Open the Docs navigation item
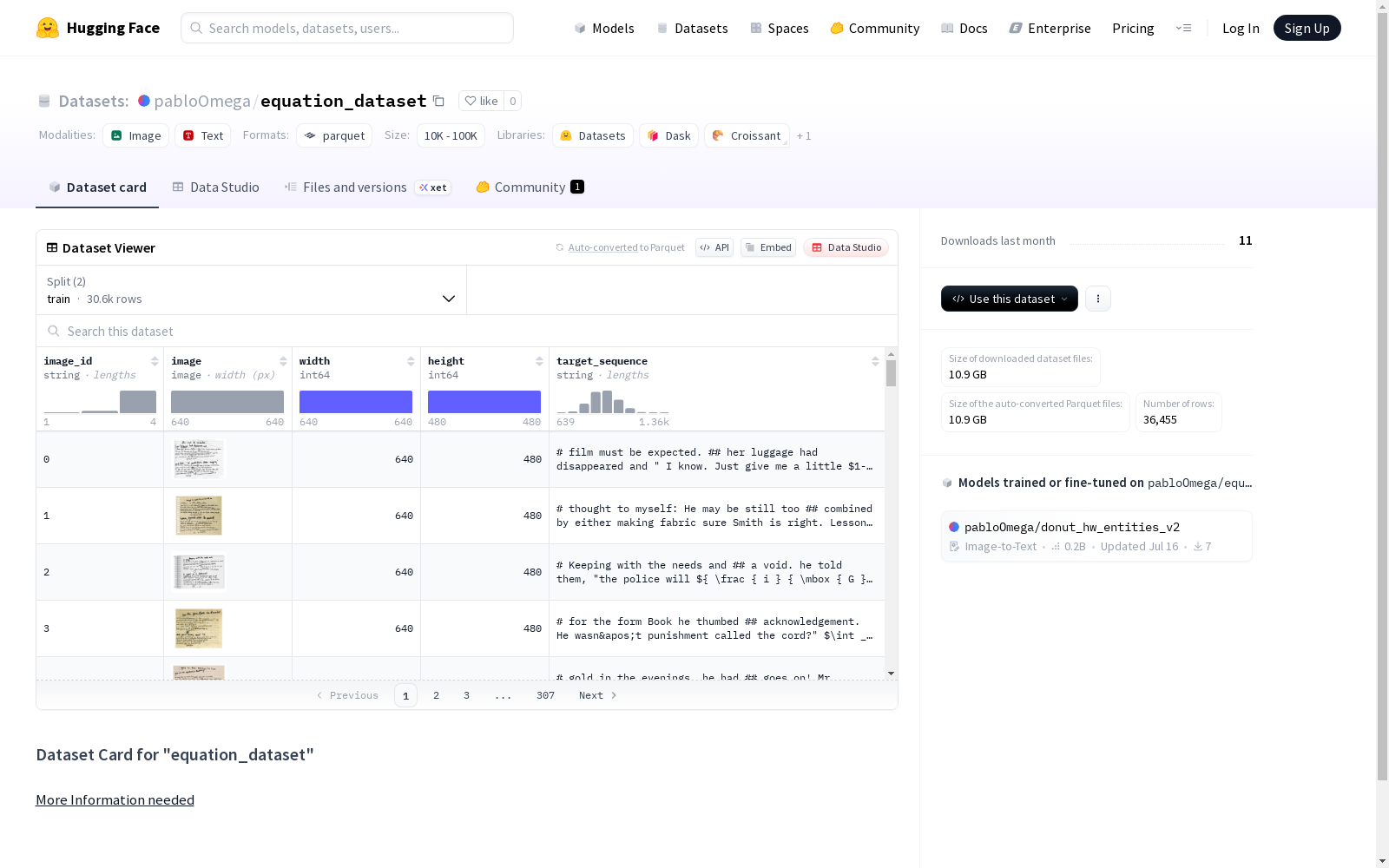 point(964,28)
